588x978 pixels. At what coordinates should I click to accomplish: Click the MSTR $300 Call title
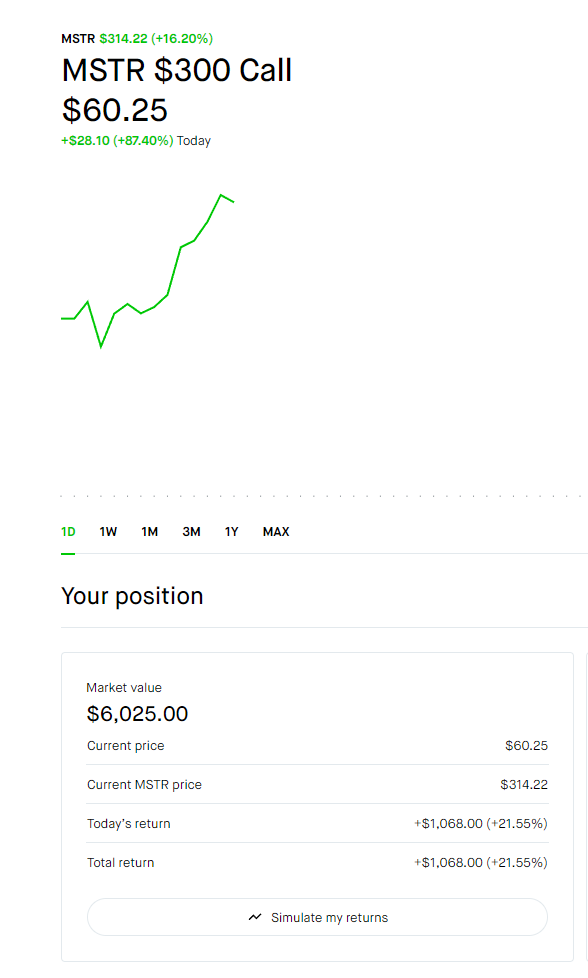point(176,70)
